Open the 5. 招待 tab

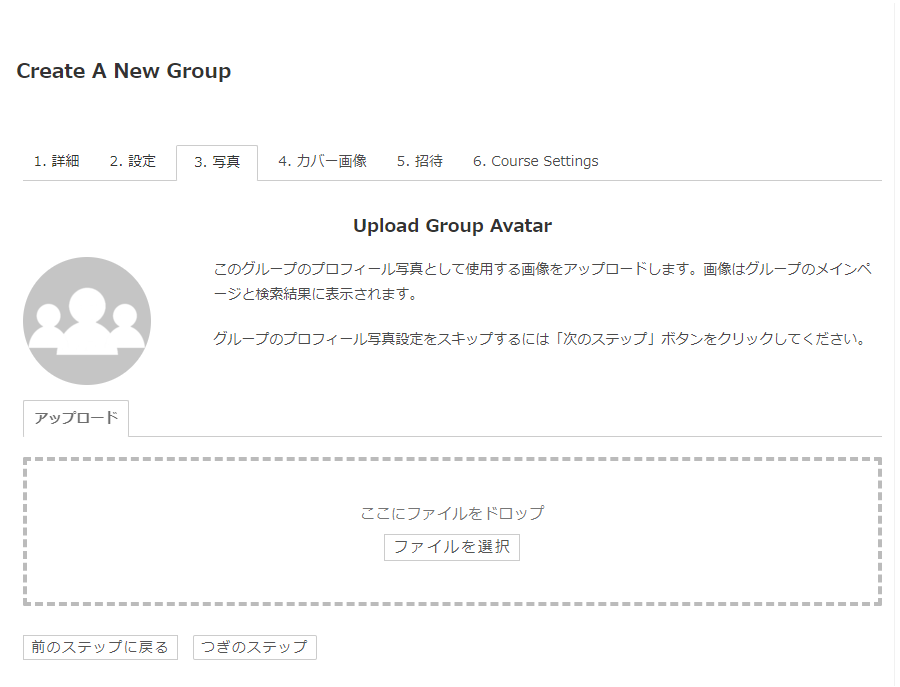tap(419, 161)
